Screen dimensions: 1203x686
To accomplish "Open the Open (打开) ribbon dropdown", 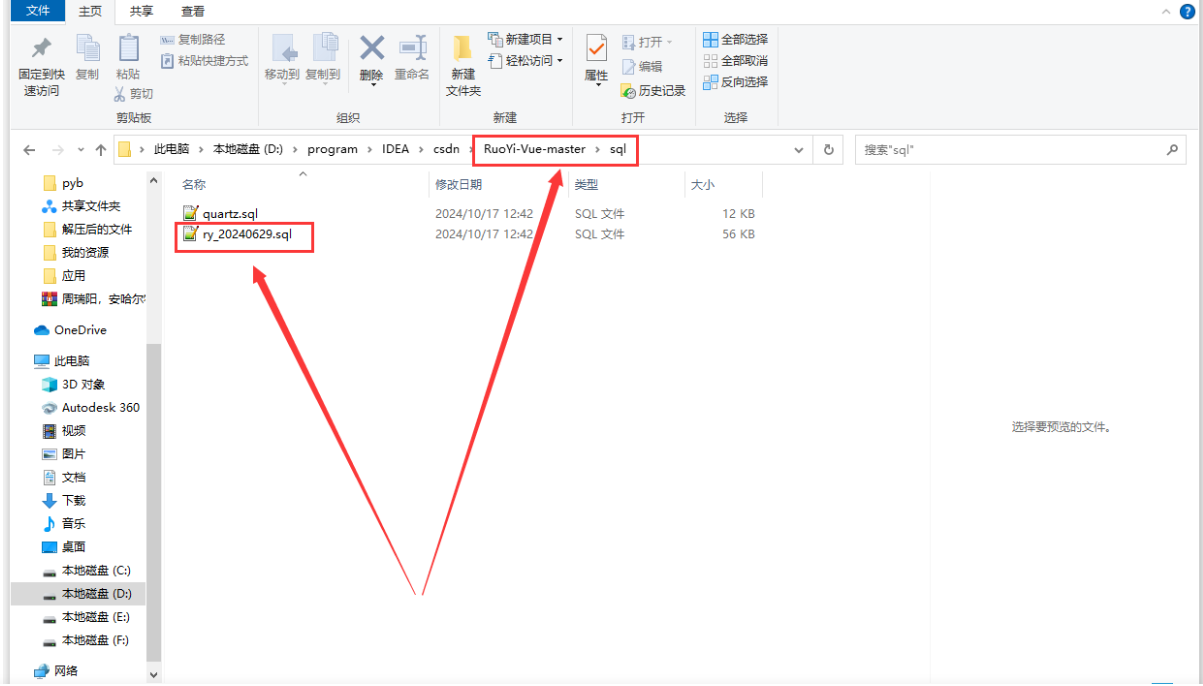I will [x=647, y=42].
